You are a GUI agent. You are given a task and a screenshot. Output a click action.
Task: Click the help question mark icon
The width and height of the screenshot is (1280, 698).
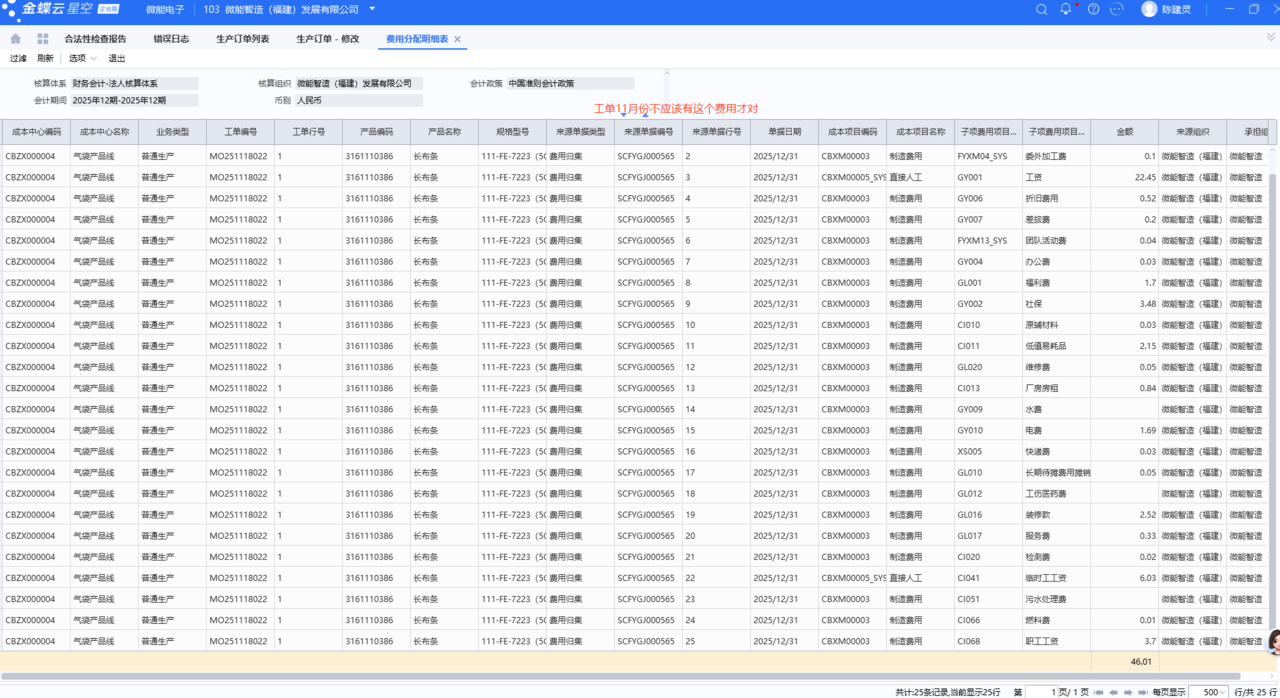(1093, 9)
